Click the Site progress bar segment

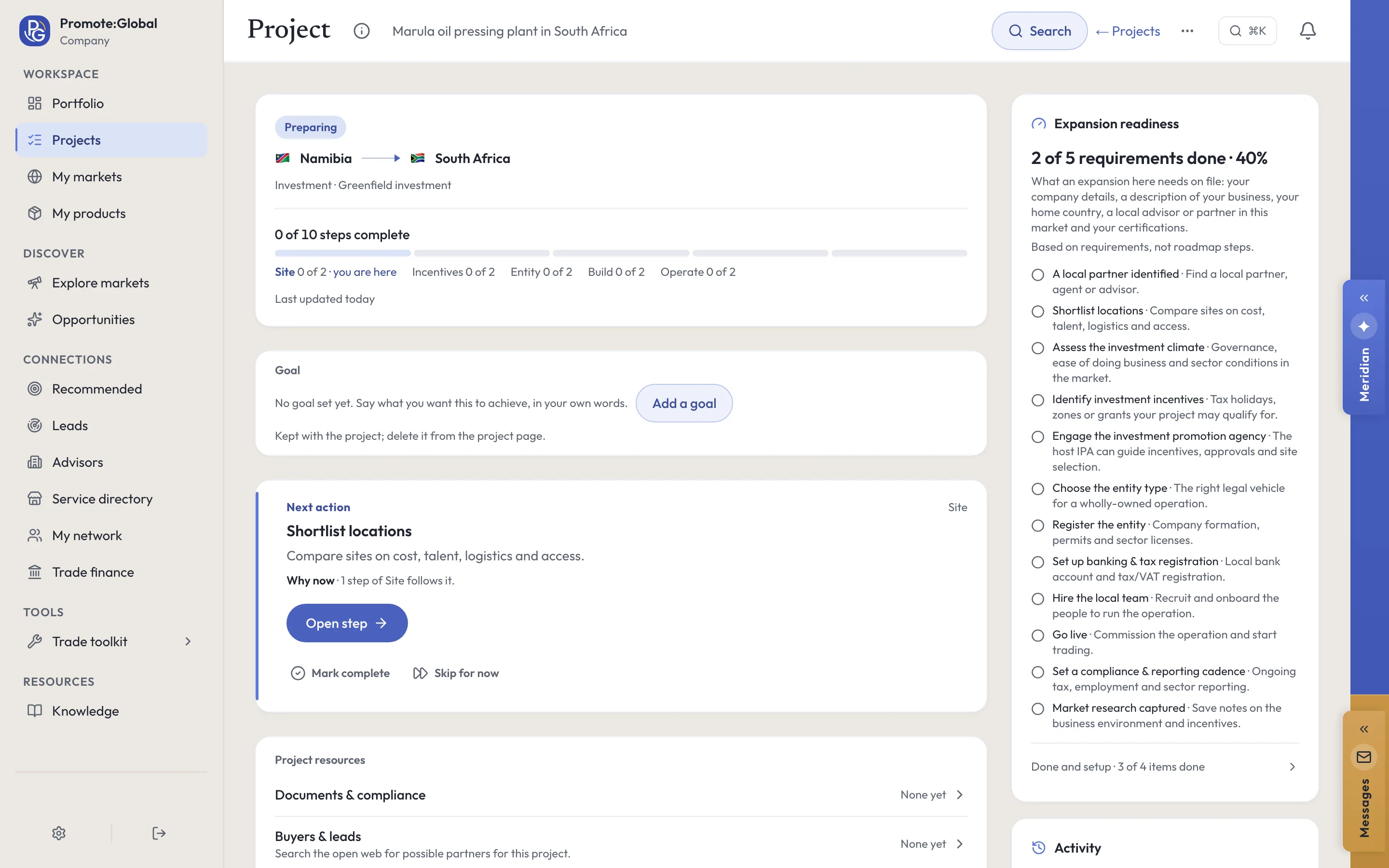[x=342, y=253]
